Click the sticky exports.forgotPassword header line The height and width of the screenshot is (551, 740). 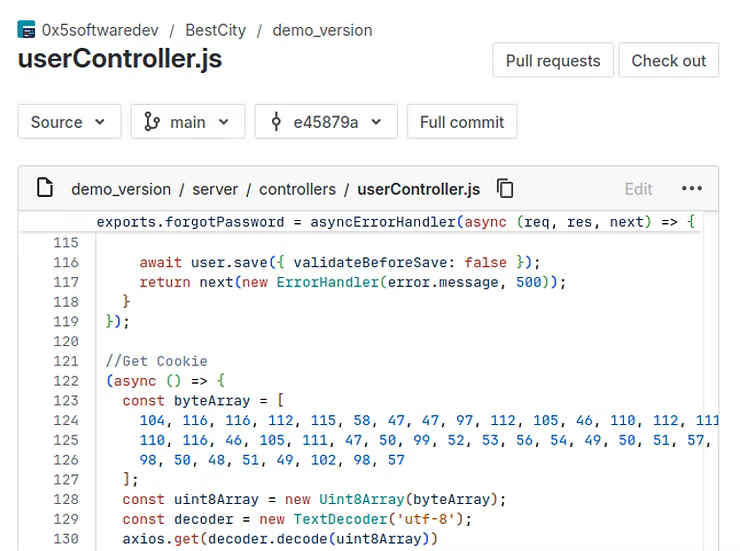[396, 222]
